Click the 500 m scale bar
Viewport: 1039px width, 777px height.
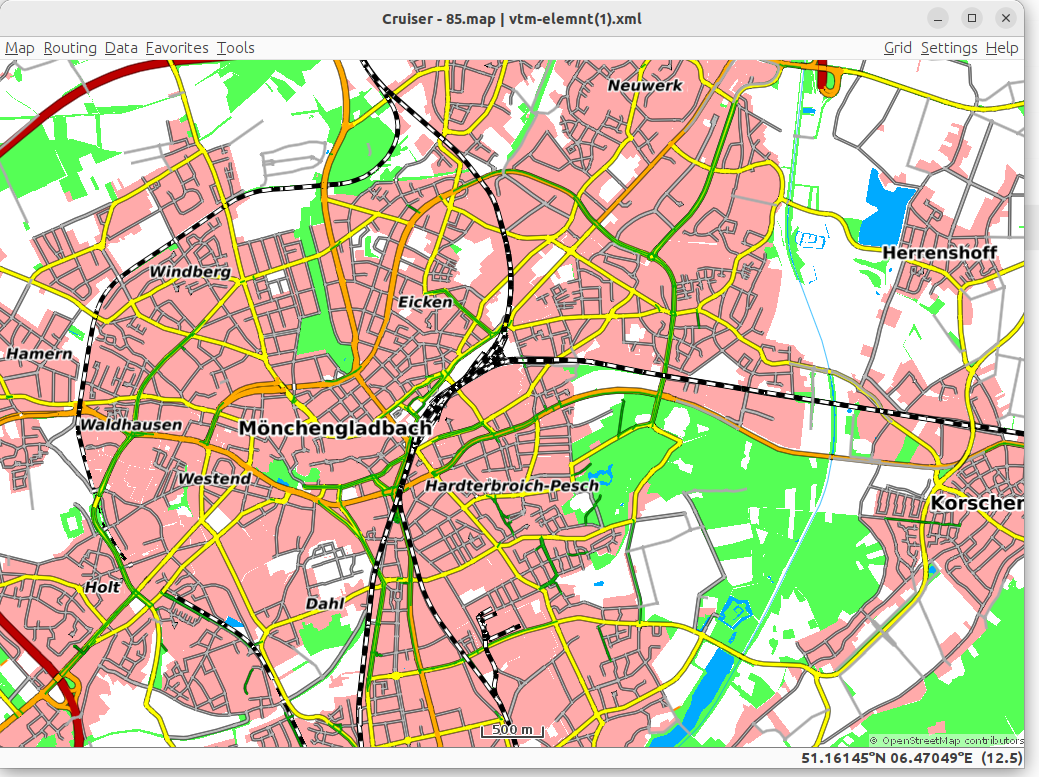512,731
